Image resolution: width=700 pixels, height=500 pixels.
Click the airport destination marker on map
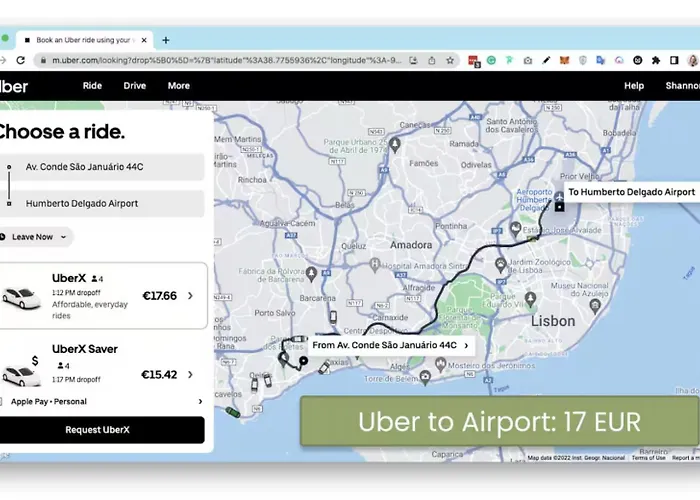[x=560, y=207]
